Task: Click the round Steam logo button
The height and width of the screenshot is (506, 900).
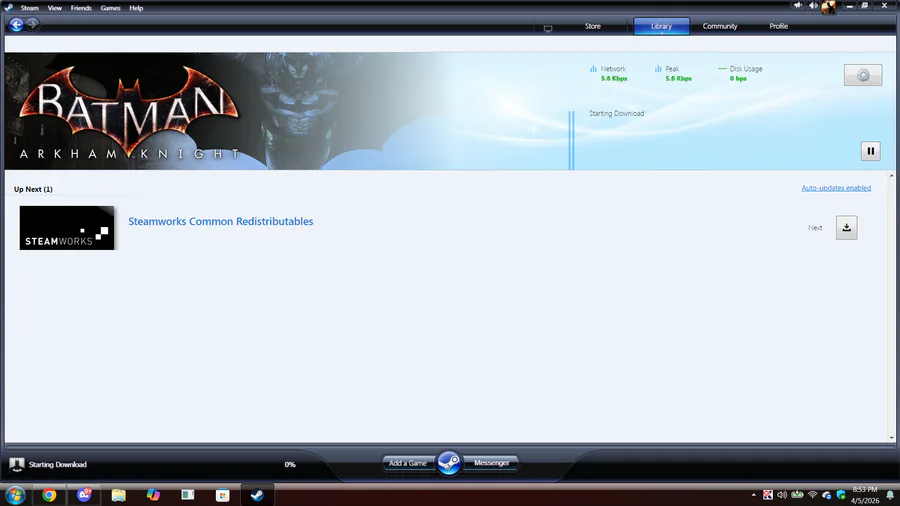Action: coord(449,462)
